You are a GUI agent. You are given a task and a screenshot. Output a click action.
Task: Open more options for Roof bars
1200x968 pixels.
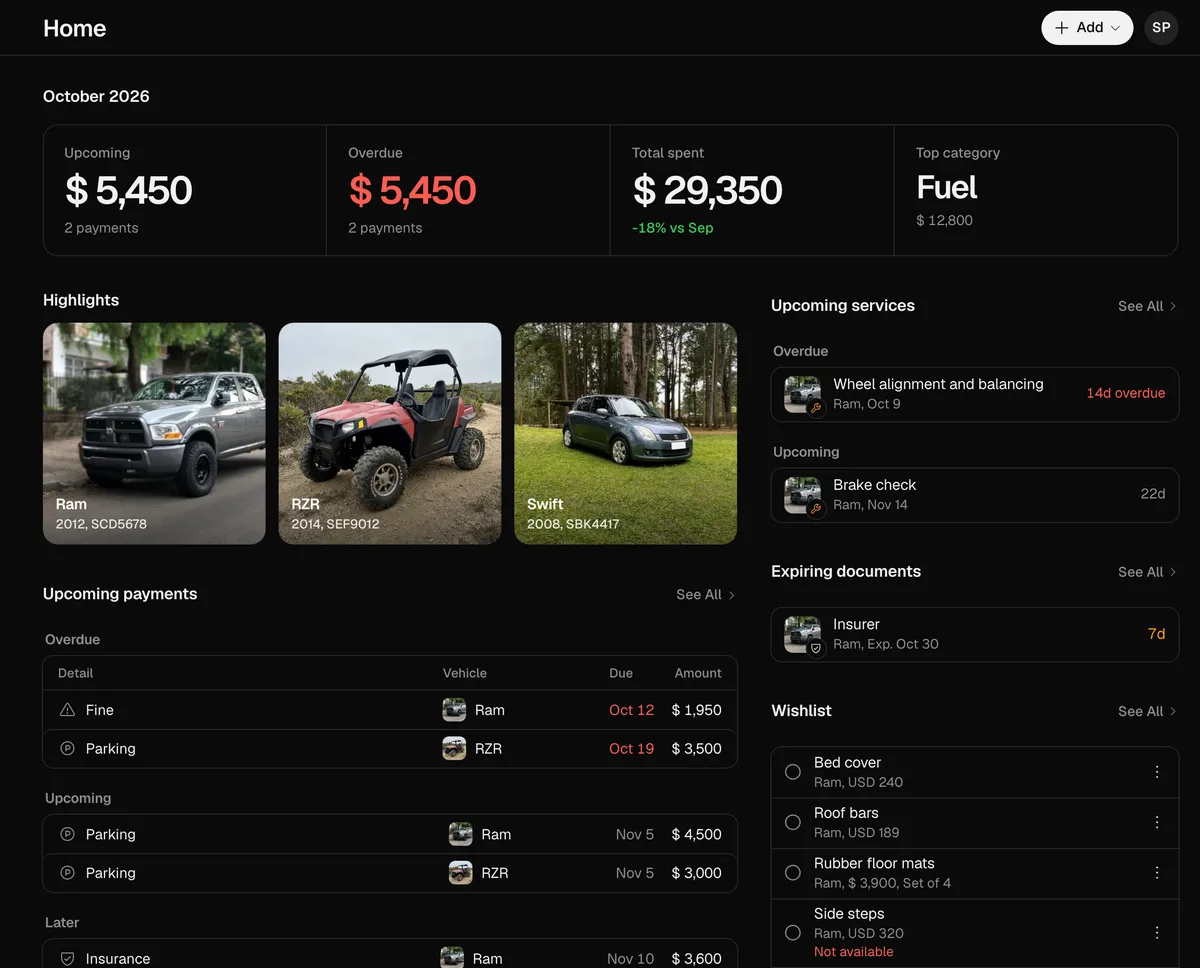1157,822
